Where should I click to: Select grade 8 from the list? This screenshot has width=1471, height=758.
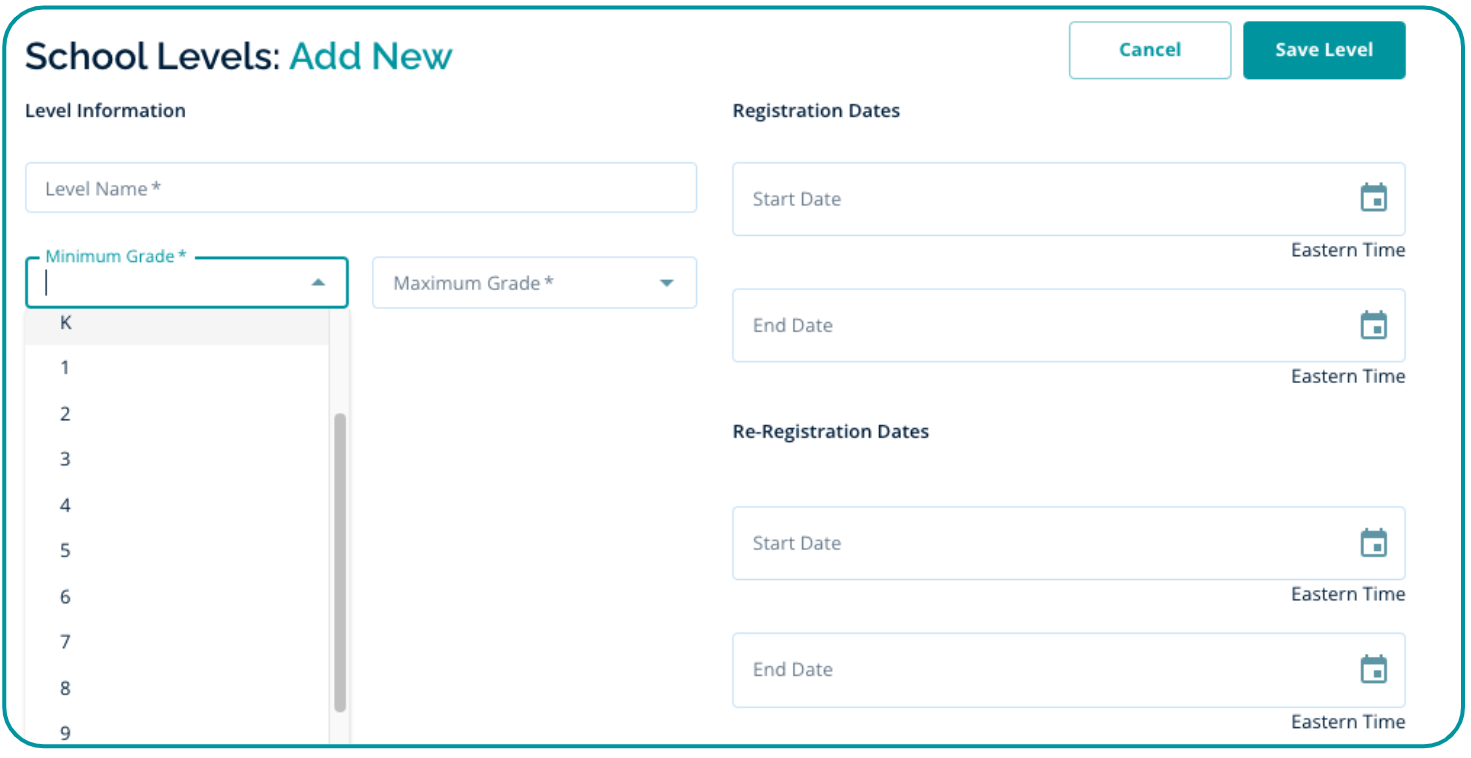click(x=66, y=688)
